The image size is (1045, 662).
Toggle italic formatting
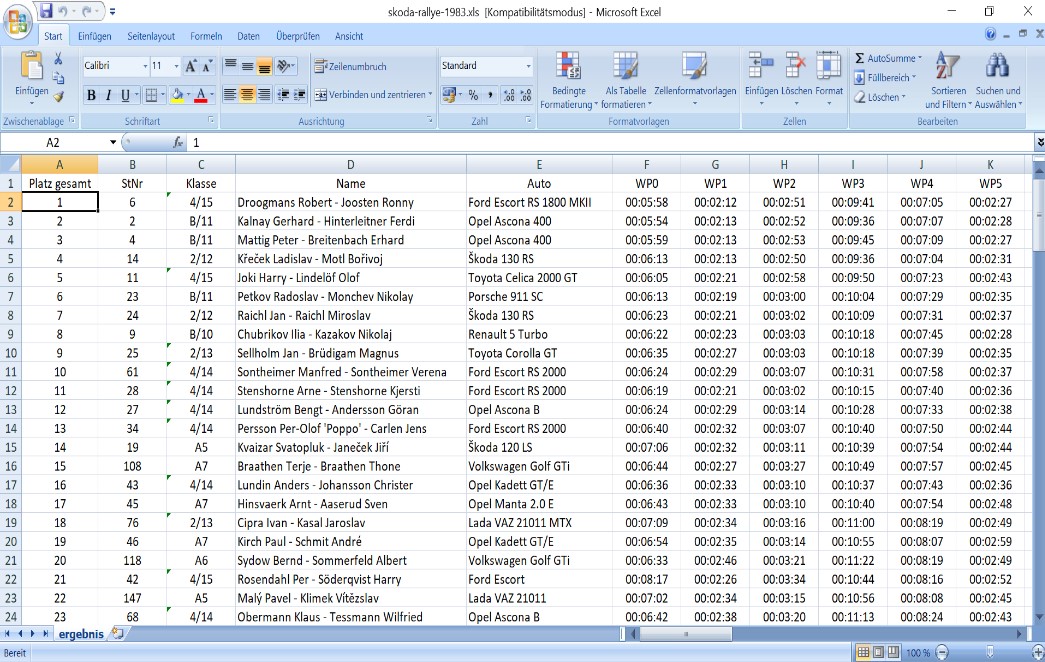point(108,95)
